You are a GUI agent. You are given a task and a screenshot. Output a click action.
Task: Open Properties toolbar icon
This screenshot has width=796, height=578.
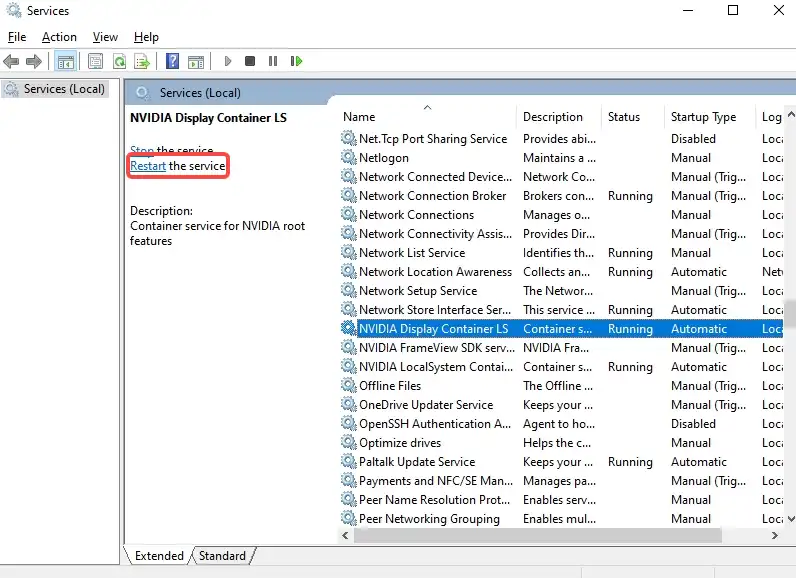pyautogui.click(x=95, y=61)
